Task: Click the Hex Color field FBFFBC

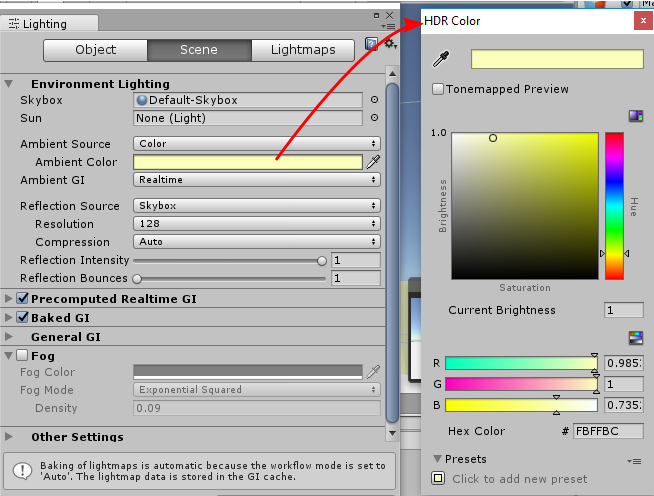Action: click(608, 431)
